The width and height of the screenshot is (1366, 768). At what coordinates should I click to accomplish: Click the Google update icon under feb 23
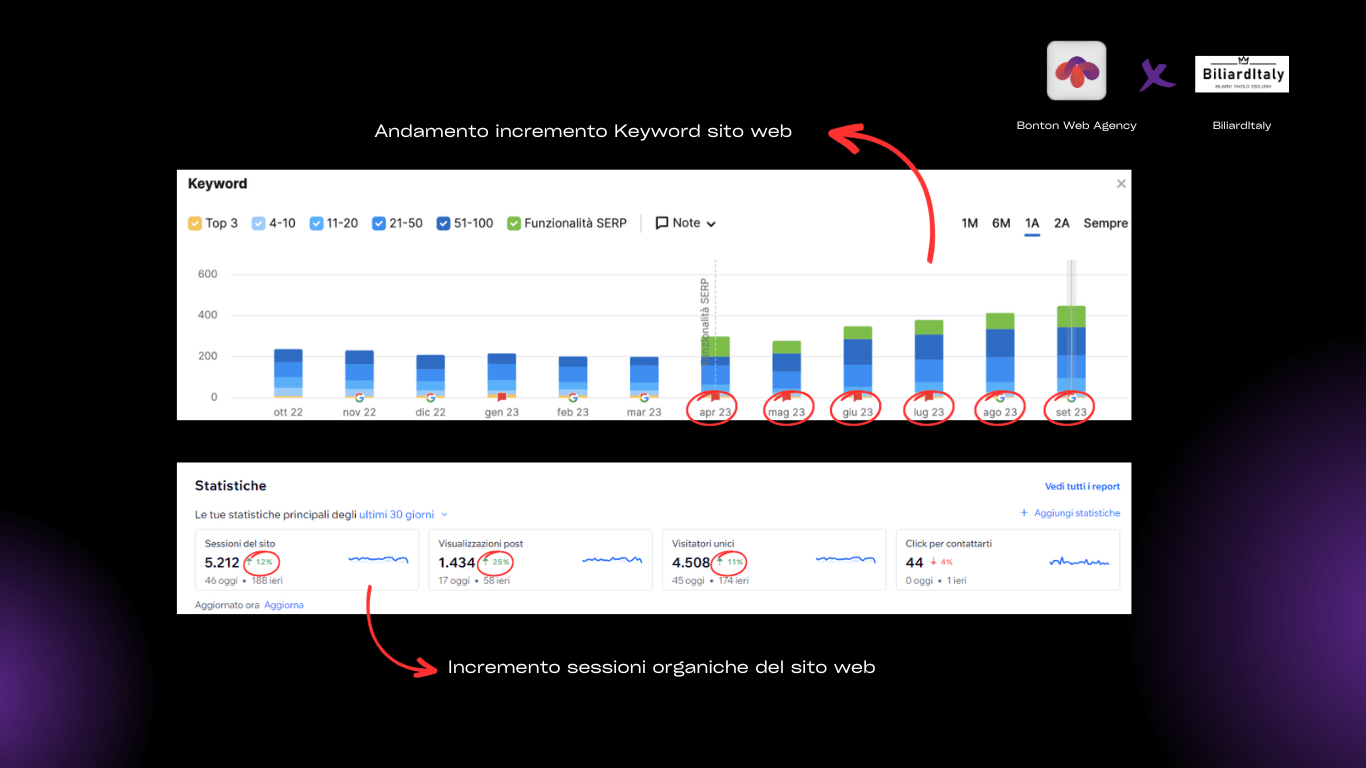point(573,397)
